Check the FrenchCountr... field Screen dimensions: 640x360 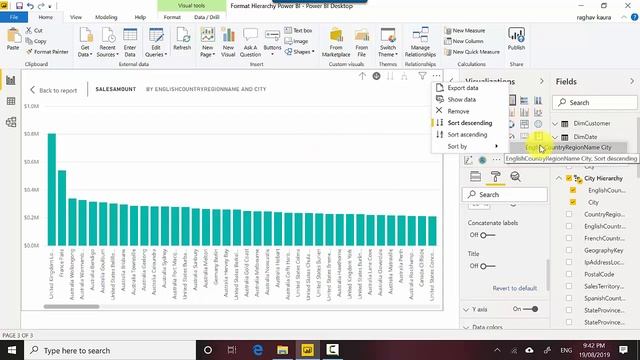pos(569,238)
